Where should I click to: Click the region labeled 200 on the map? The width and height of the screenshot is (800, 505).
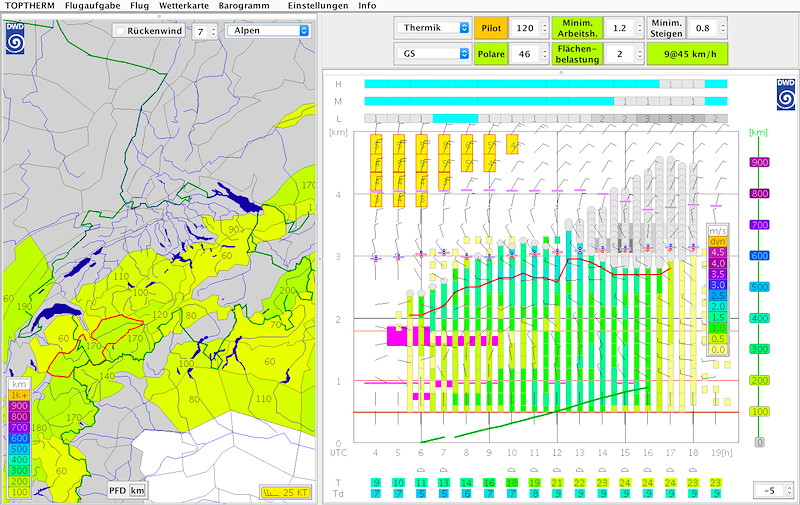click(x=287, y=290)
